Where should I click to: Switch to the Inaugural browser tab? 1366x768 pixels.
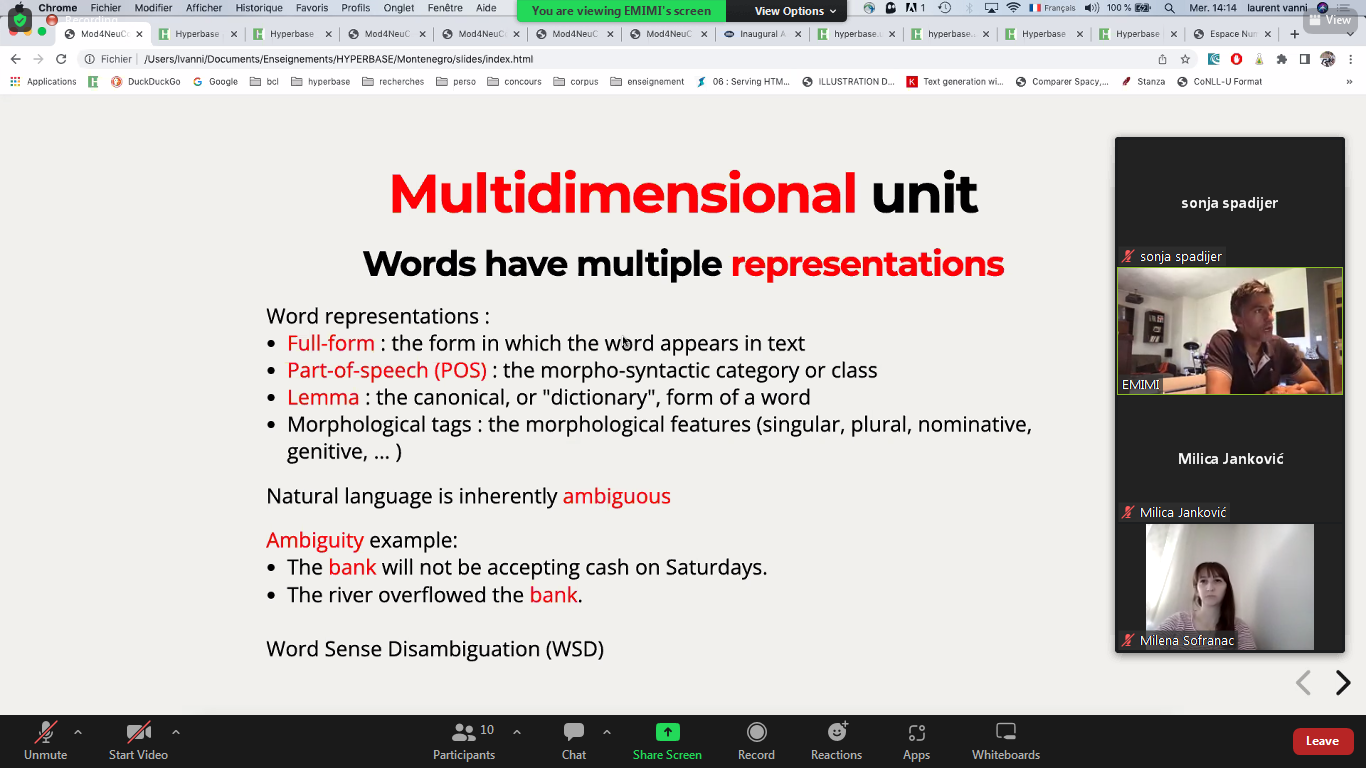coord(760,34)
